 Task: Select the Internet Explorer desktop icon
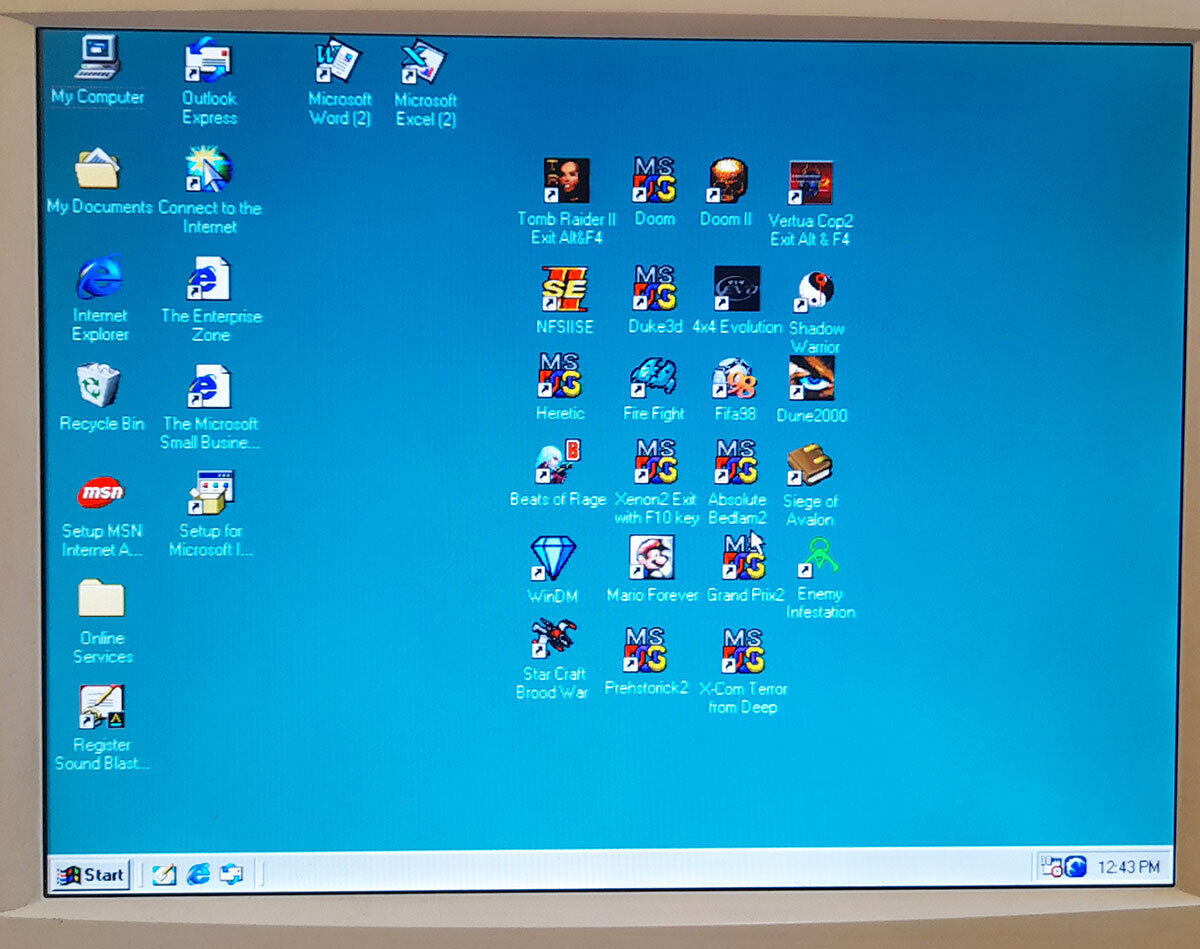[99, 276]
